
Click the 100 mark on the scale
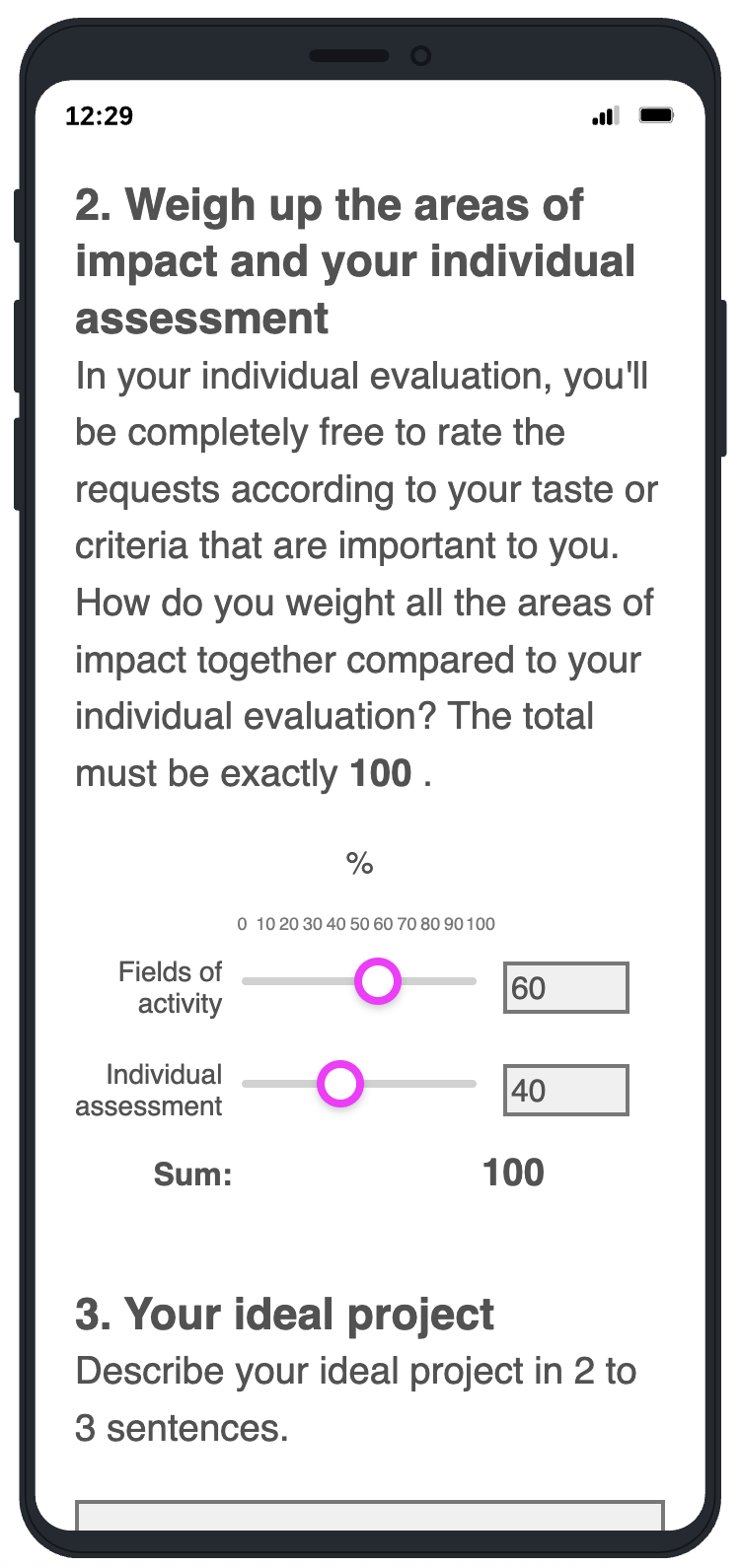point(481,924)
